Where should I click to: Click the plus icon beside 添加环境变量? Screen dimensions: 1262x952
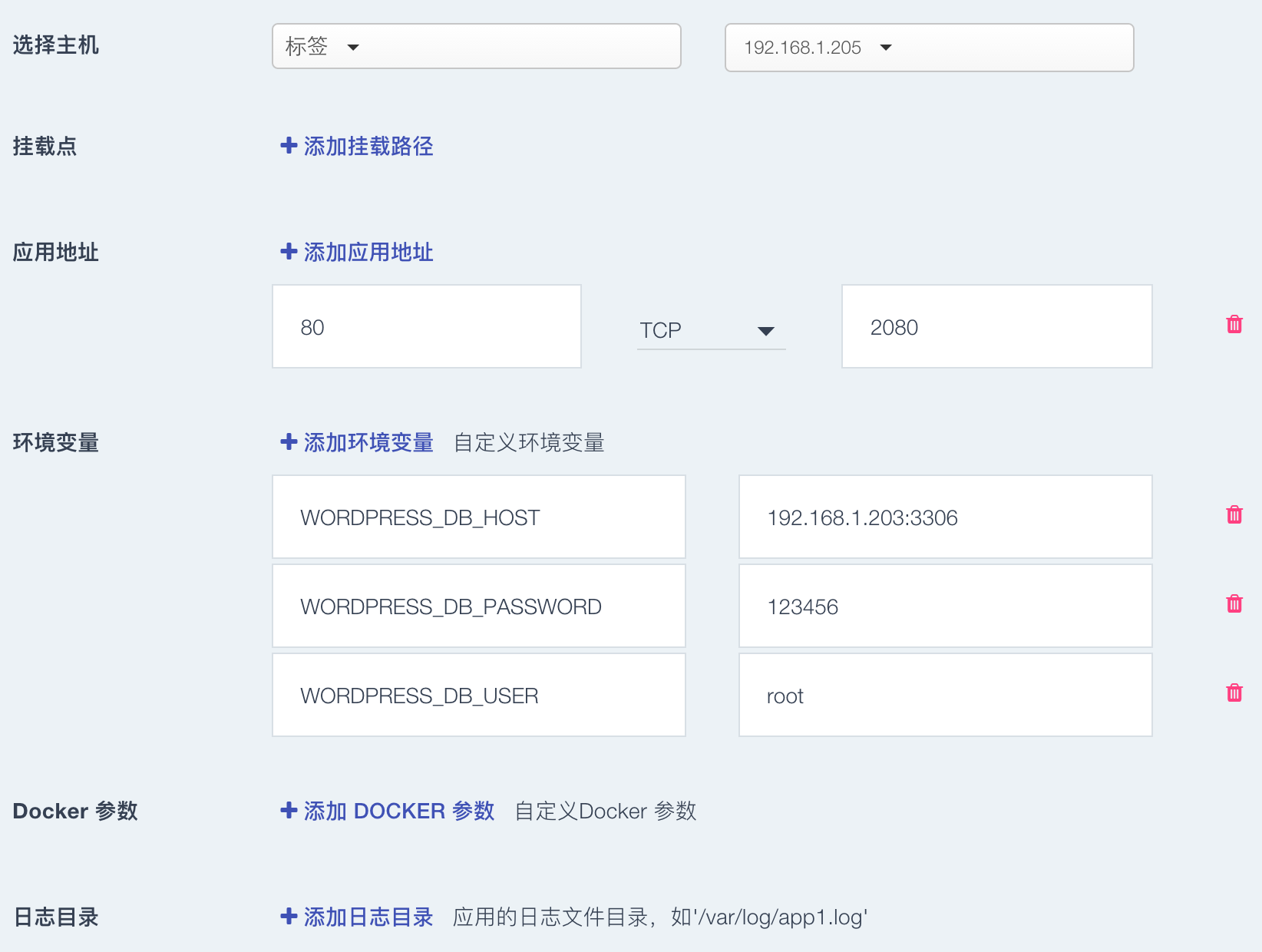[x=289, y=441]
